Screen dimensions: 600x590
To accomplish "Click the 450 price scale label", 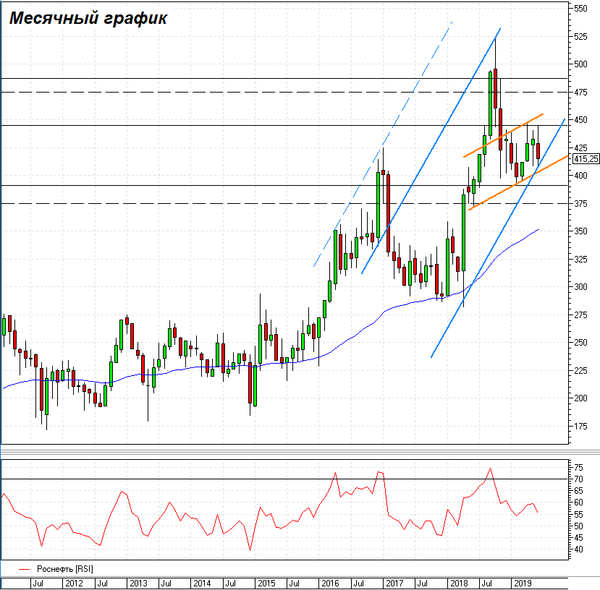I will point(580,120).
